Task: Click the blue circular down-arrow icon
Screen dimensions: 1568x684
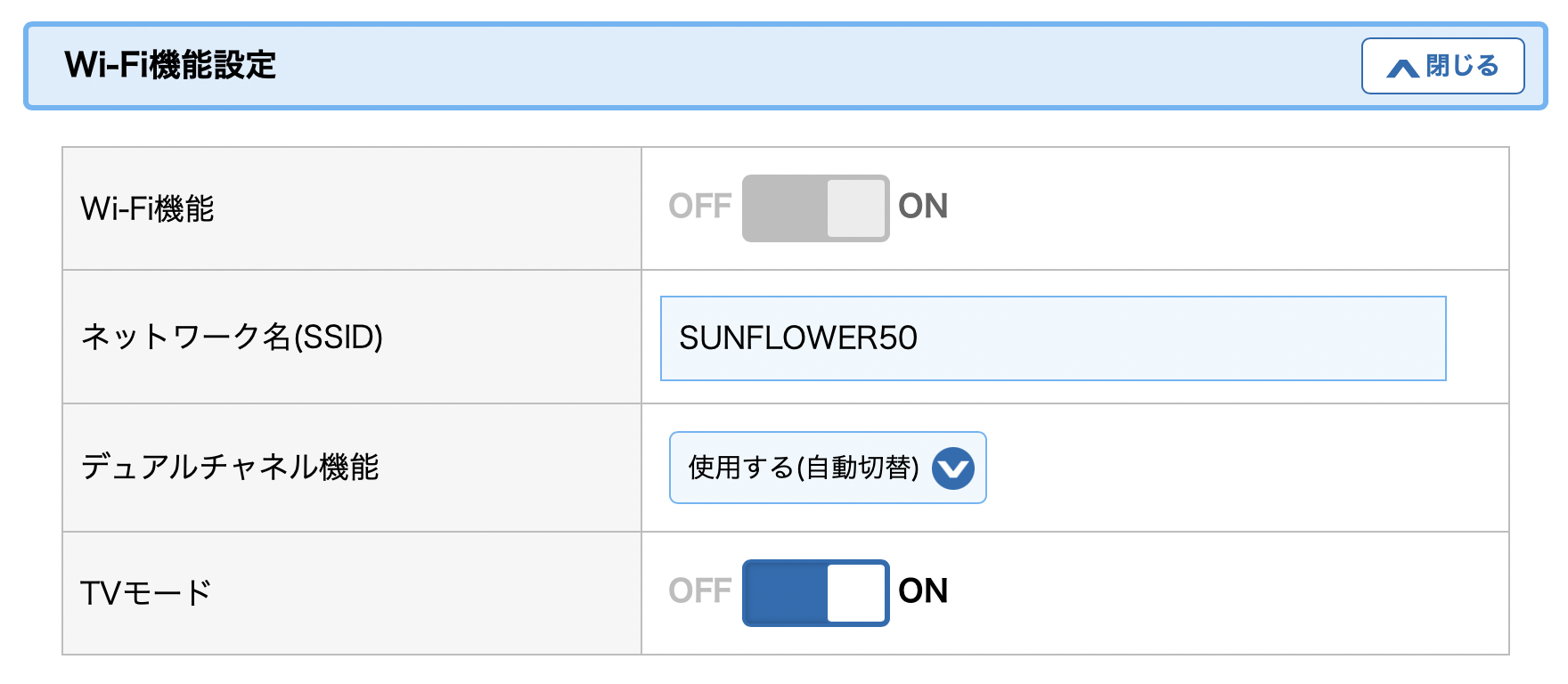Action: [x=953, y=468]
